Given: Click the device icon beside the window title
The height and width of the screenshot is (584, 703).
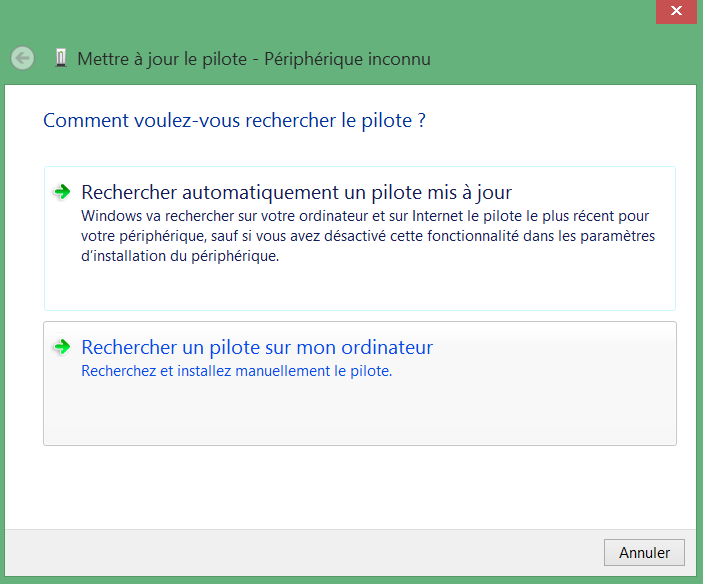Looking at the screenshot, I should 61,58.
